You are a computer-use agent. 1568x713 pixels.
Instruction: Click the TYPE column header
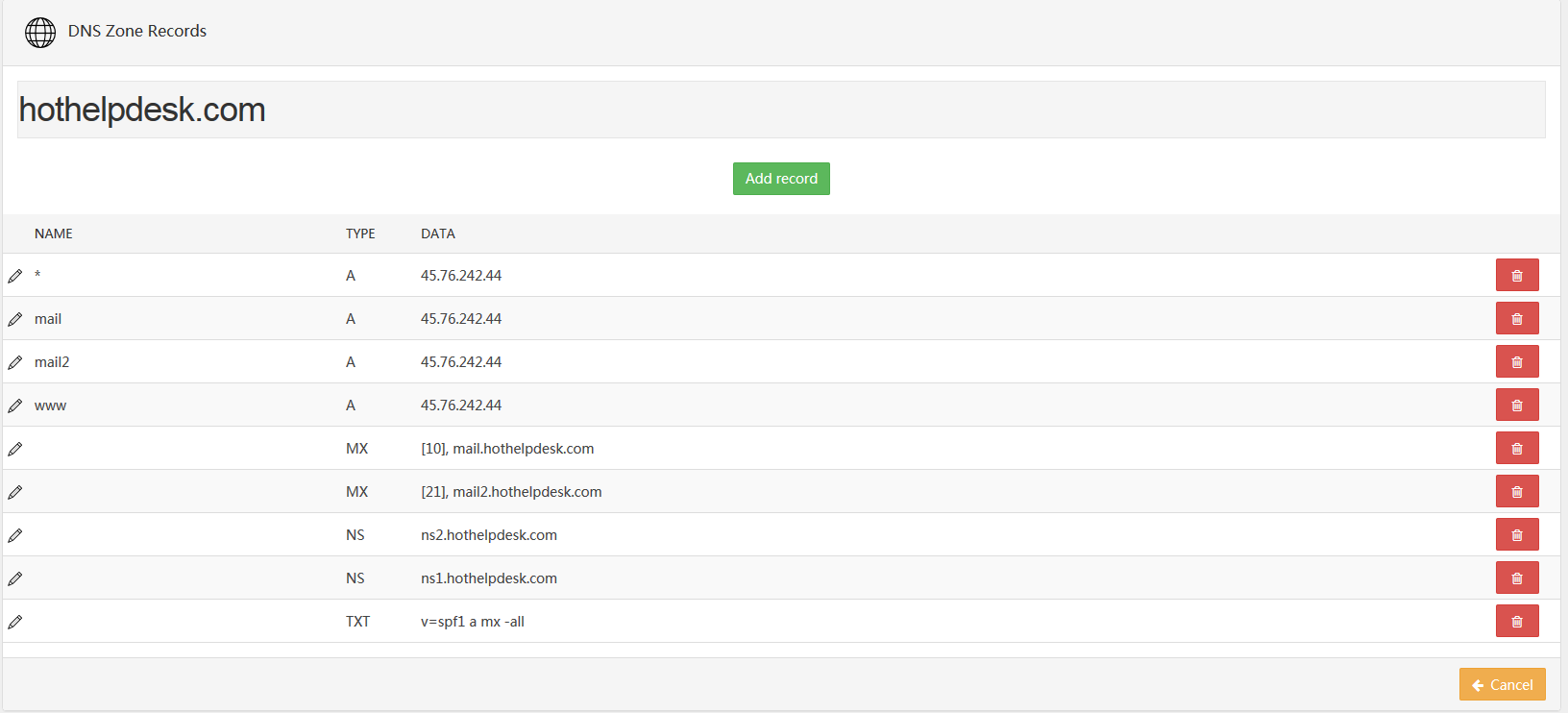pos(360,234)
